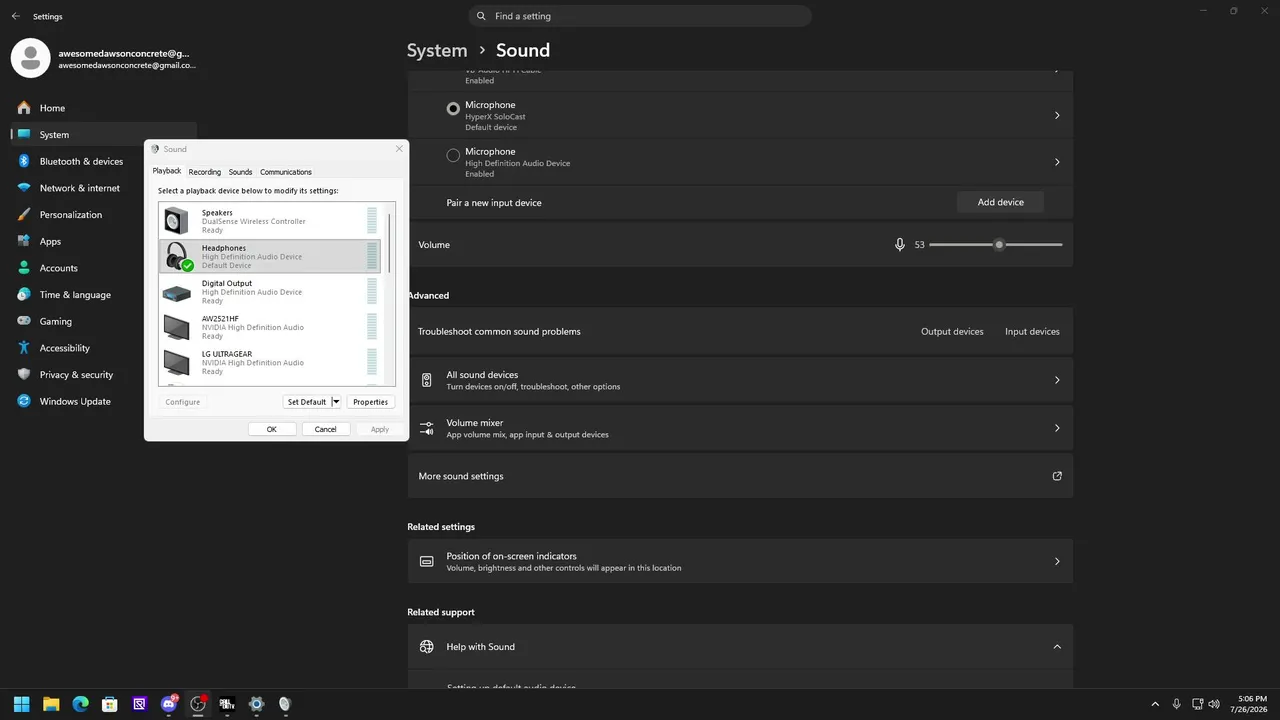Click Properties button in Sound dialog
Screen dimensions: 1280x720
370,402
